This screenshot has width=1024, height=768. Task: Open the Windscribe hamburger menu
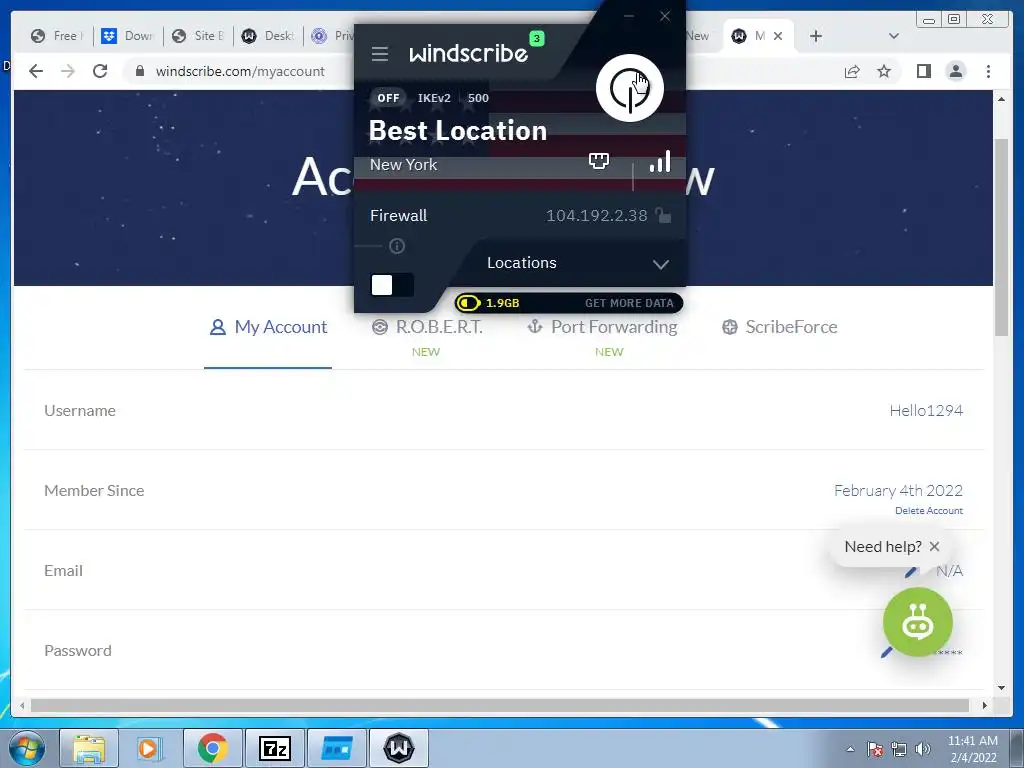coord(379,54)
